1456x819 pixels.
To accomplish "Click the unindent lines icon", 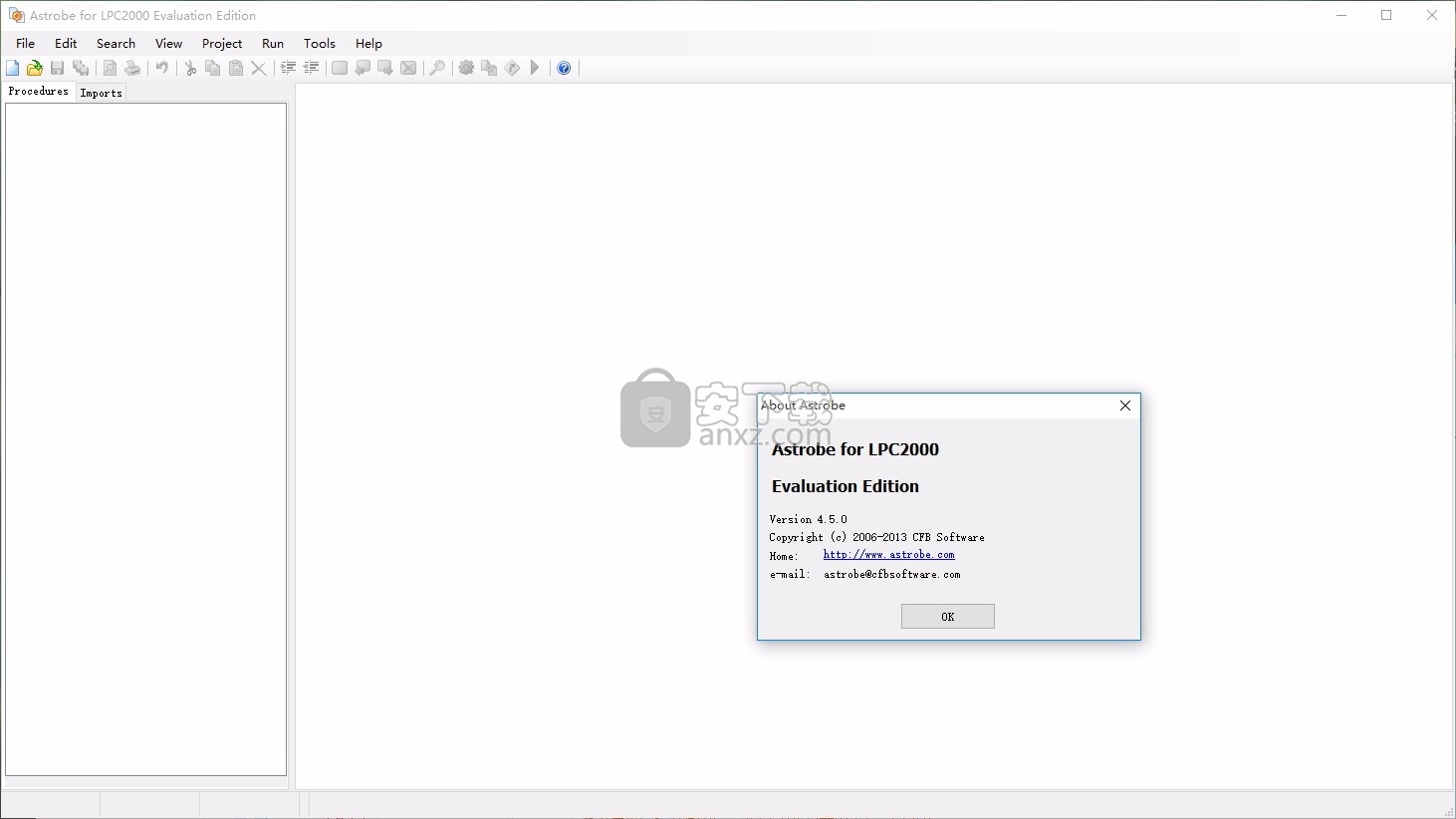I will [312, 68].
